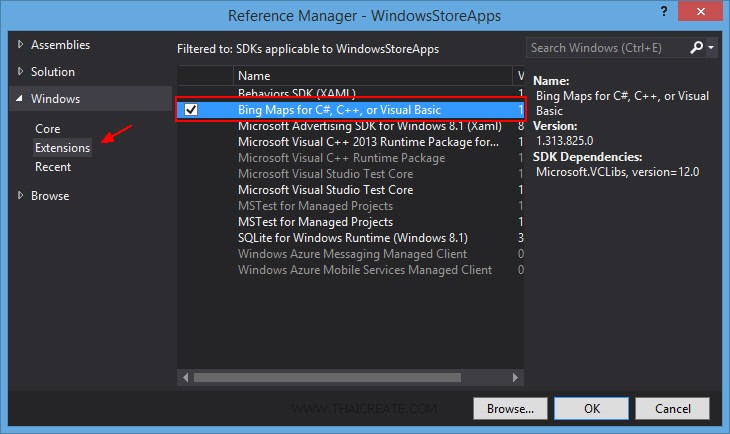Click the Browse... button
730x434 pixels.
pyautogui.click(x=510, y=408)
